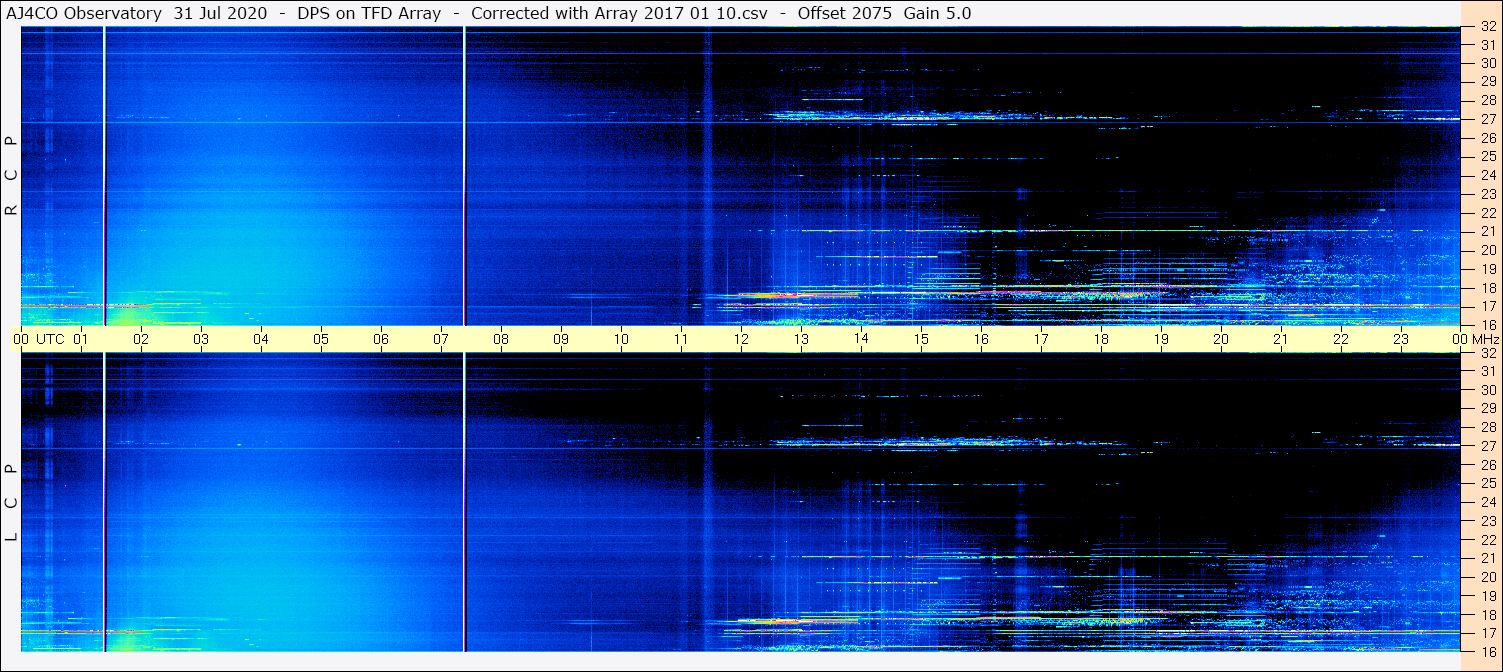Click the UTC label on time axis

[50, 339]
